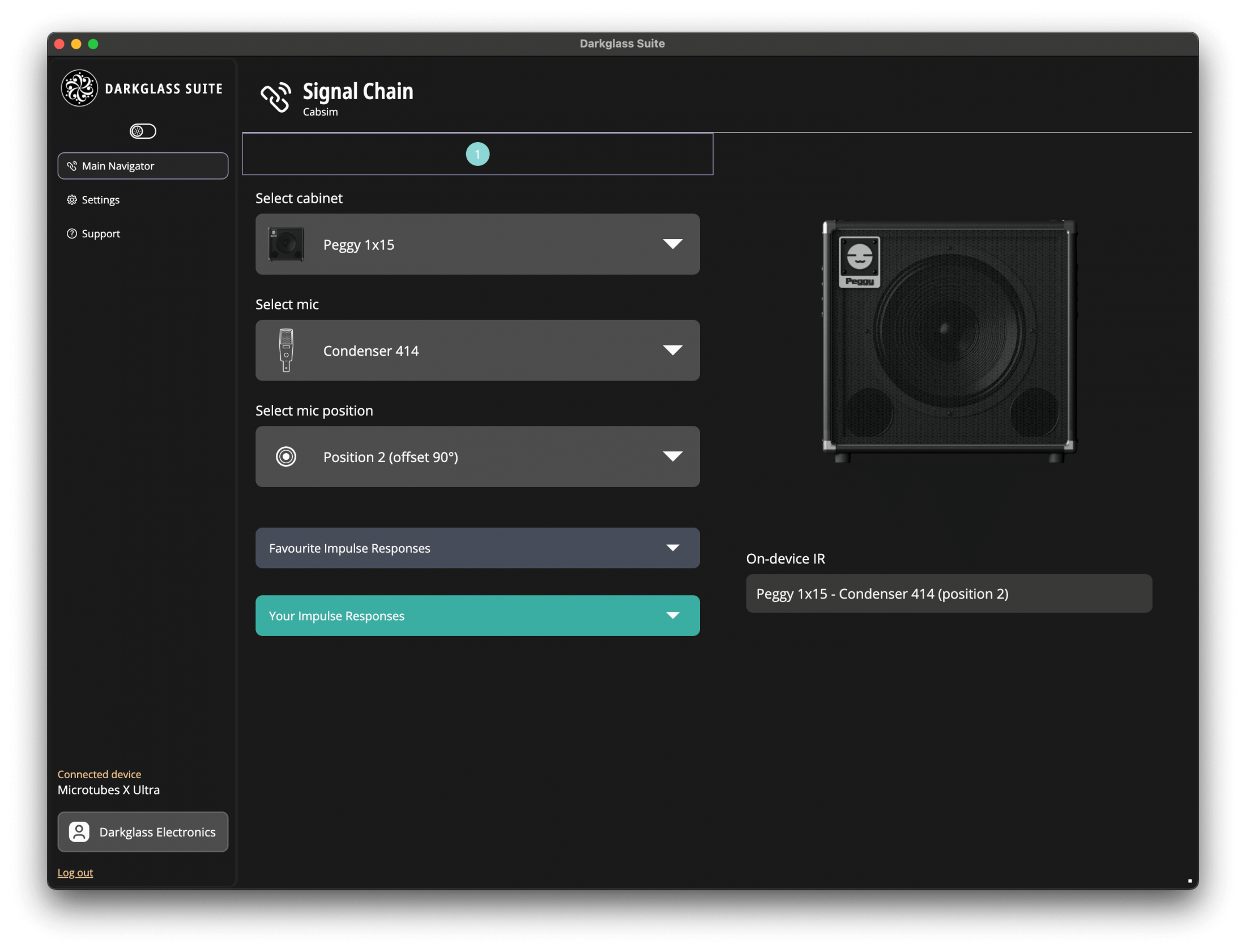The width and height of the screenshot is (1246, 952).
Task: Click the speaker cabinet thumbnail icon
Action: coord(286,244)
